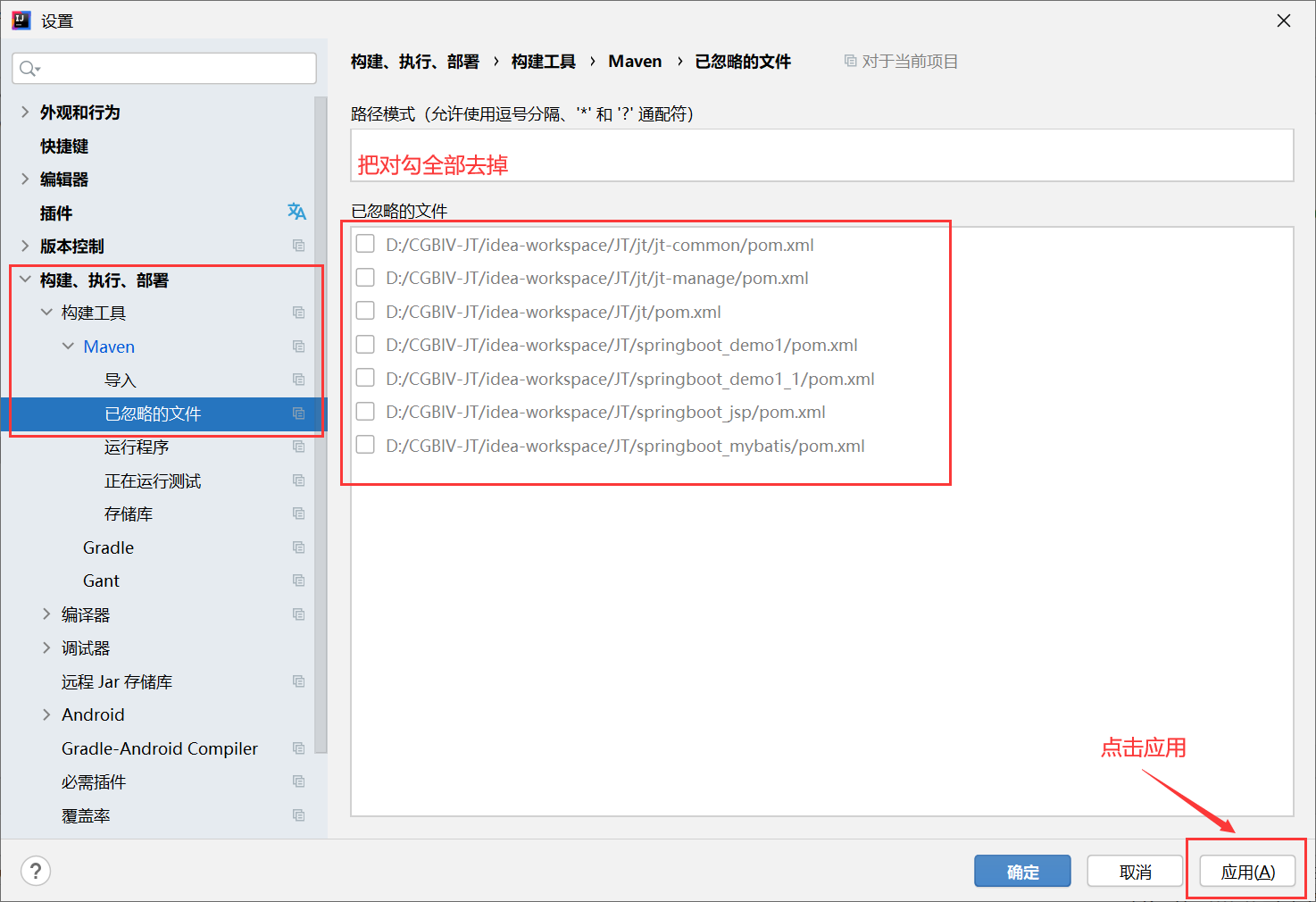Close the 设置 dialog window
This screenshot has width=1316, height=902.
pyautogui.click(x=1284, y=21)
